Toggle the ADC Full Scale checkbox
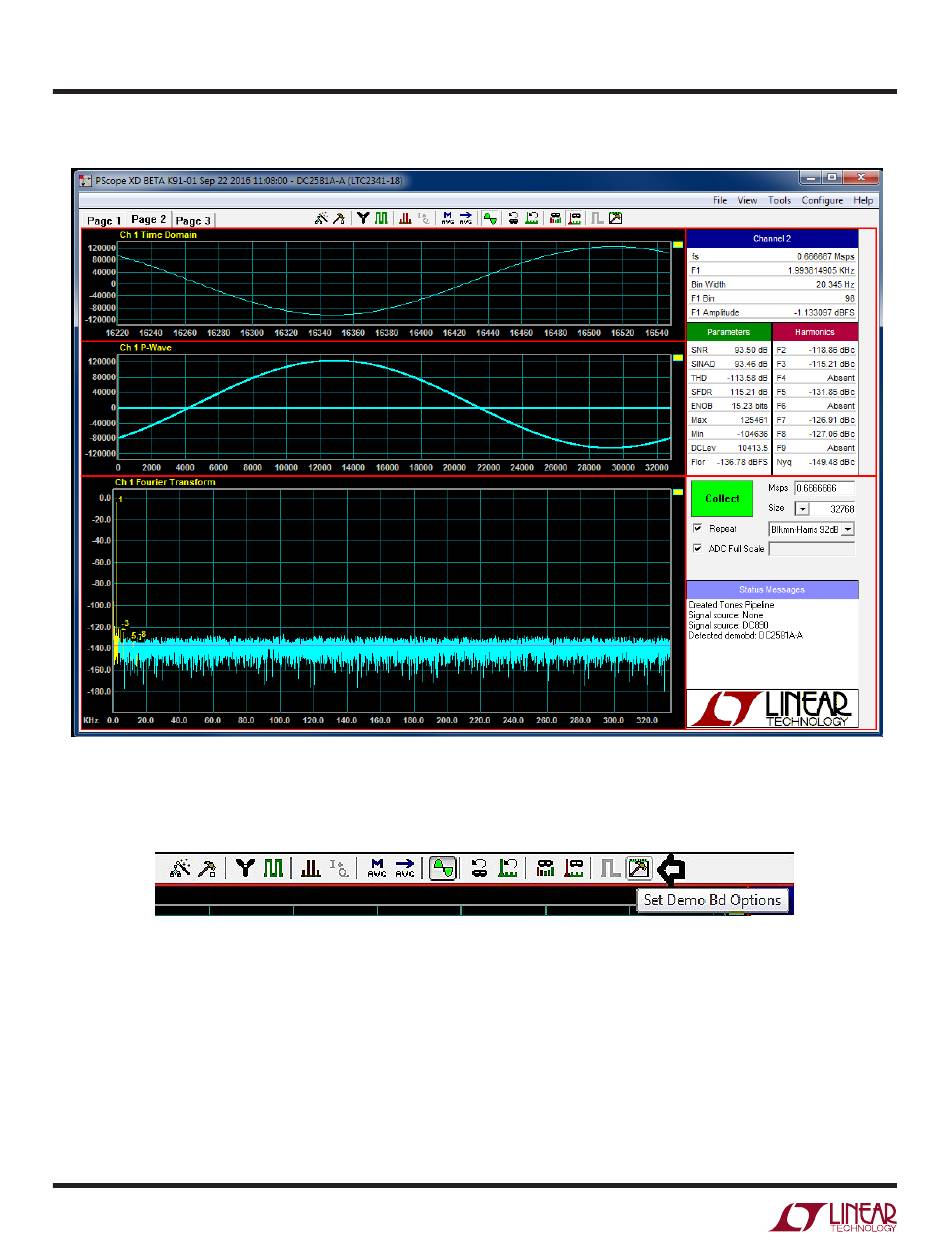This screenshot has width=950, height=1241. click(x=698, y=548)
